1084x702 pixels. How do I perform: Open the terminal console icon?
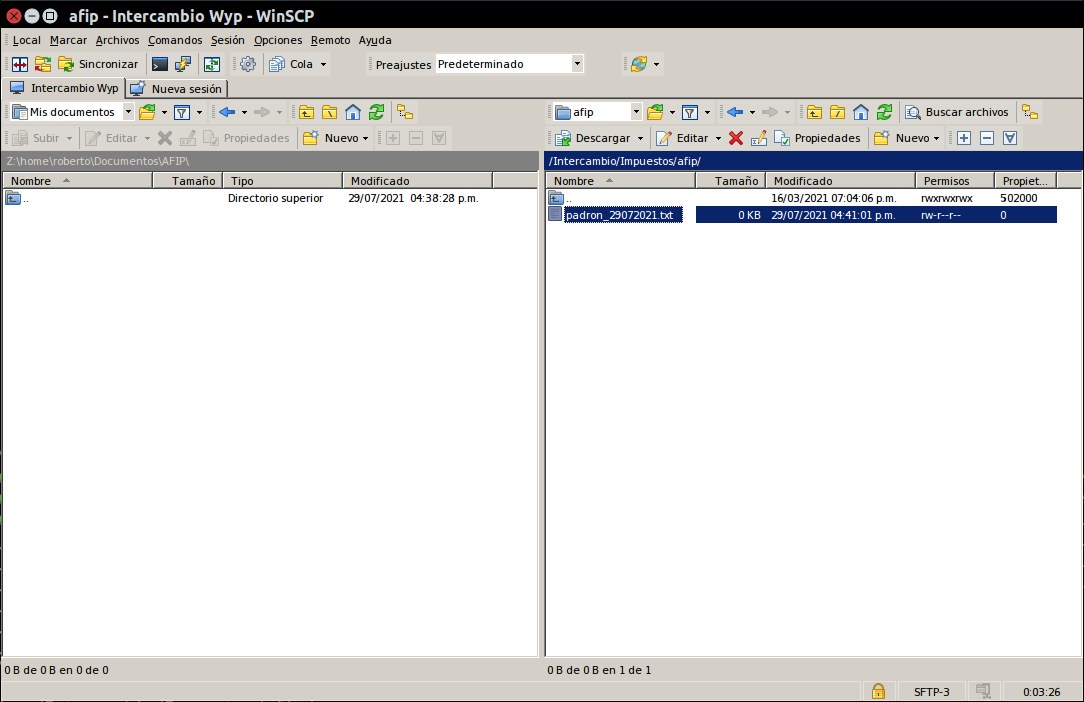[x=160, y=64]
